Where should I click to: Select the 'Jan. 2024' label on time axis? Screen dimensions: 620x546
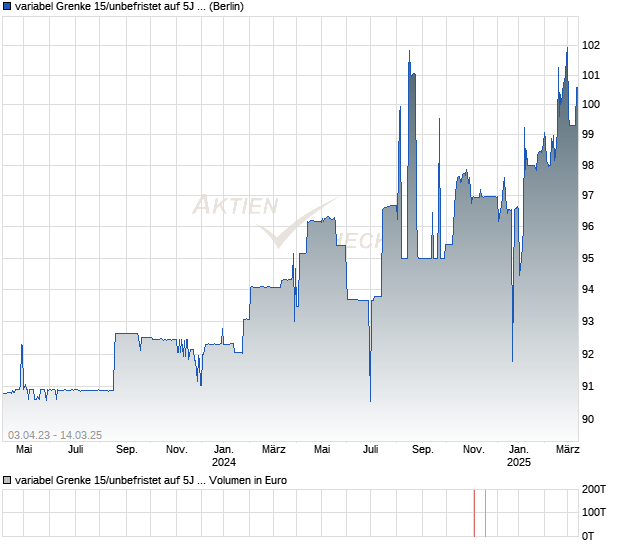pos(225,456)
